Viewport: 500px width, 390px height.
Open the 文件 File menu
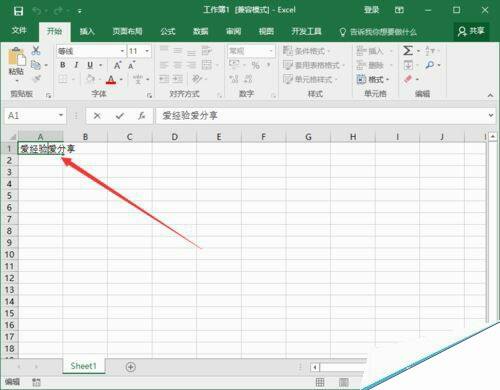pos(19,31)
